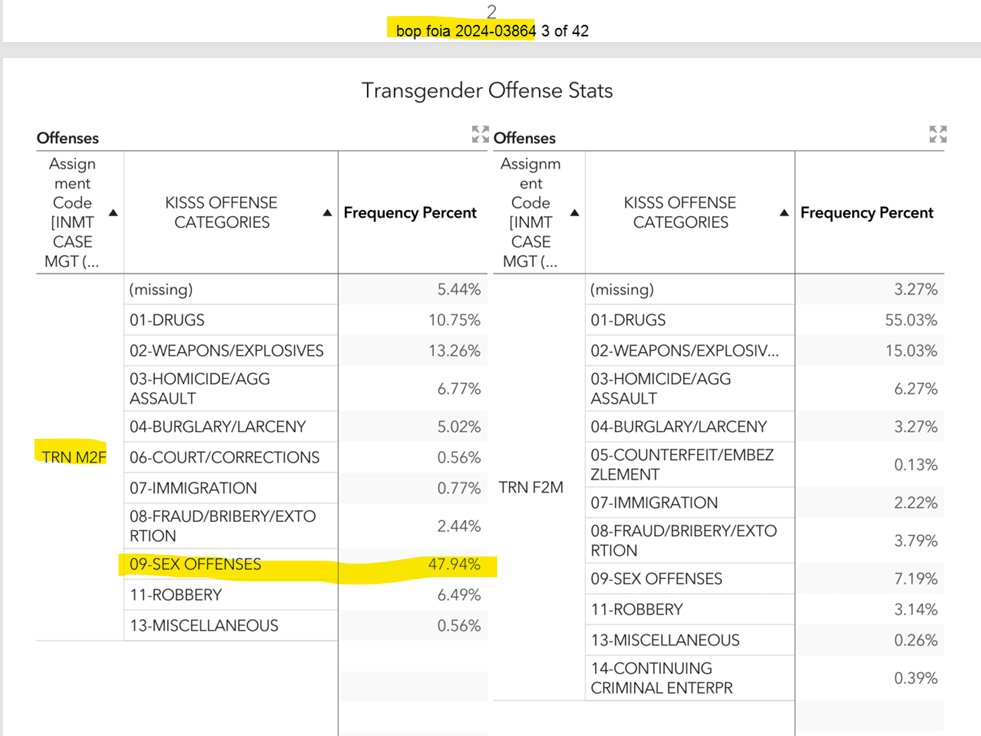The width and height of the screenshot is (981, 736).
Task: Maximize the left Offenses table
Action: click(x=480, y=134)
